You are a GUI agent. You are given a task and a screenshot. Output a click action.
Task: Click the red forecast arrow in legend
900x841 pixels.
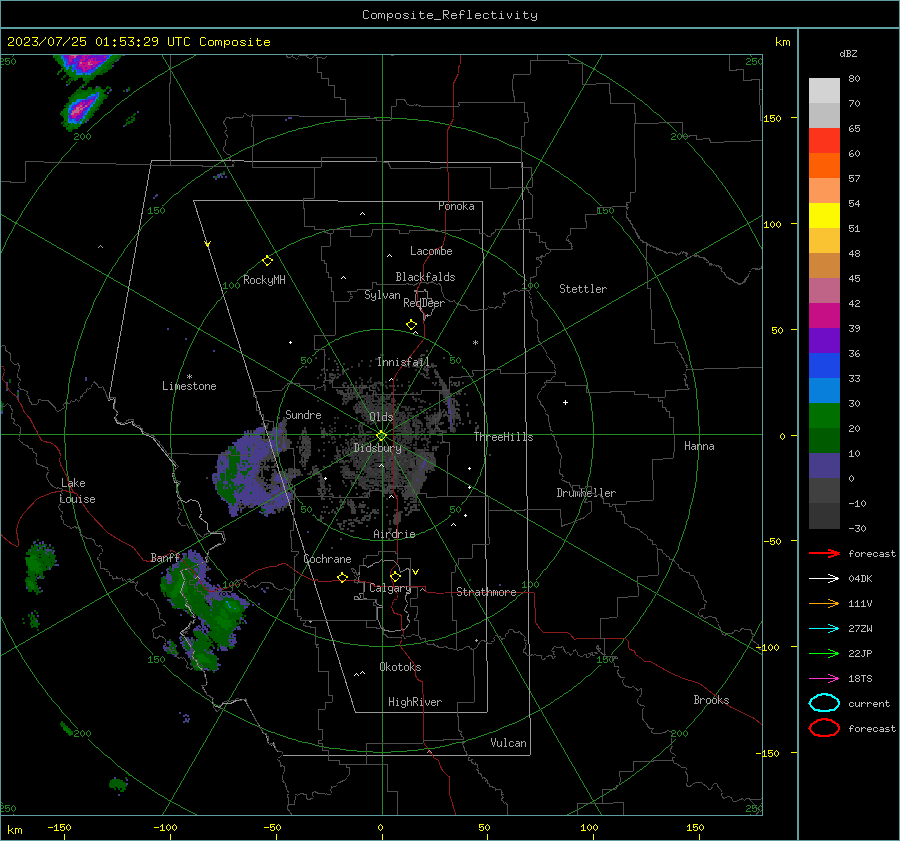click(x=824, y=553)
